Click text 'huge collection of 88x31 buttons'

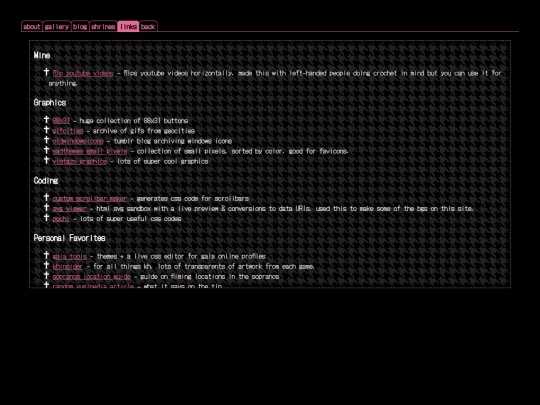(x=134, y=121)
